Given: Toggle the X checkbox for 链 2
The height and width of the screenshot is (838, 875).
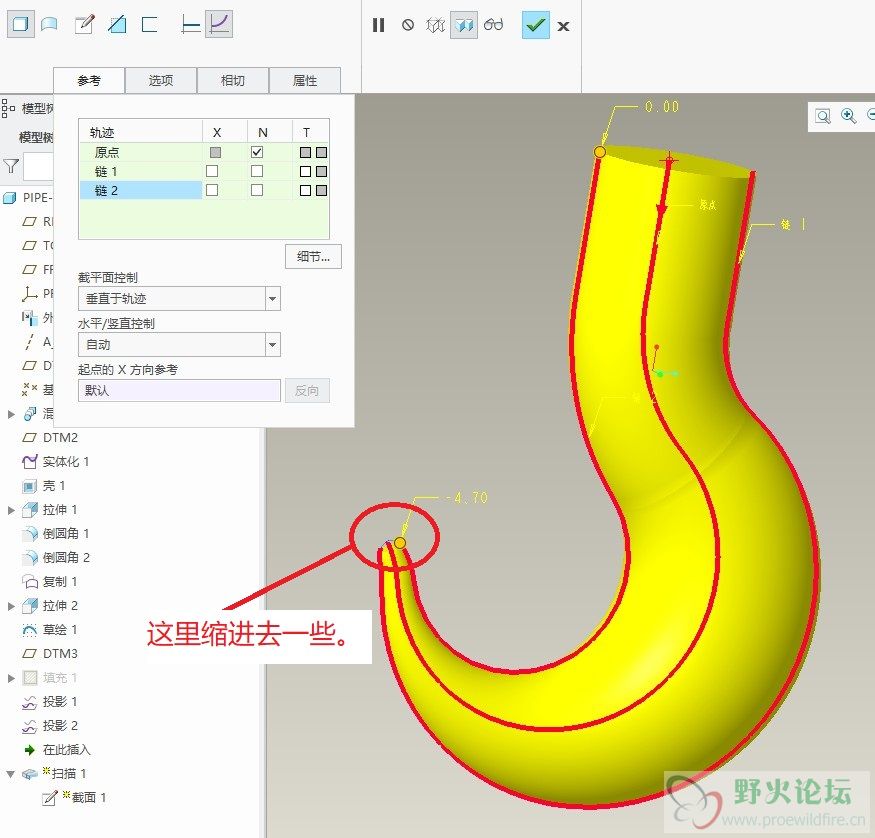Looking at the screenshot, I should 212,190.
